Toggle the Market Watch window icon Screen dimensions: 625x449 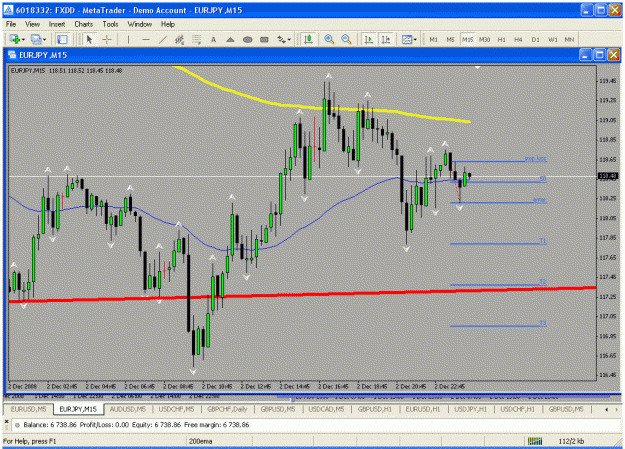[x=62, y=39]
